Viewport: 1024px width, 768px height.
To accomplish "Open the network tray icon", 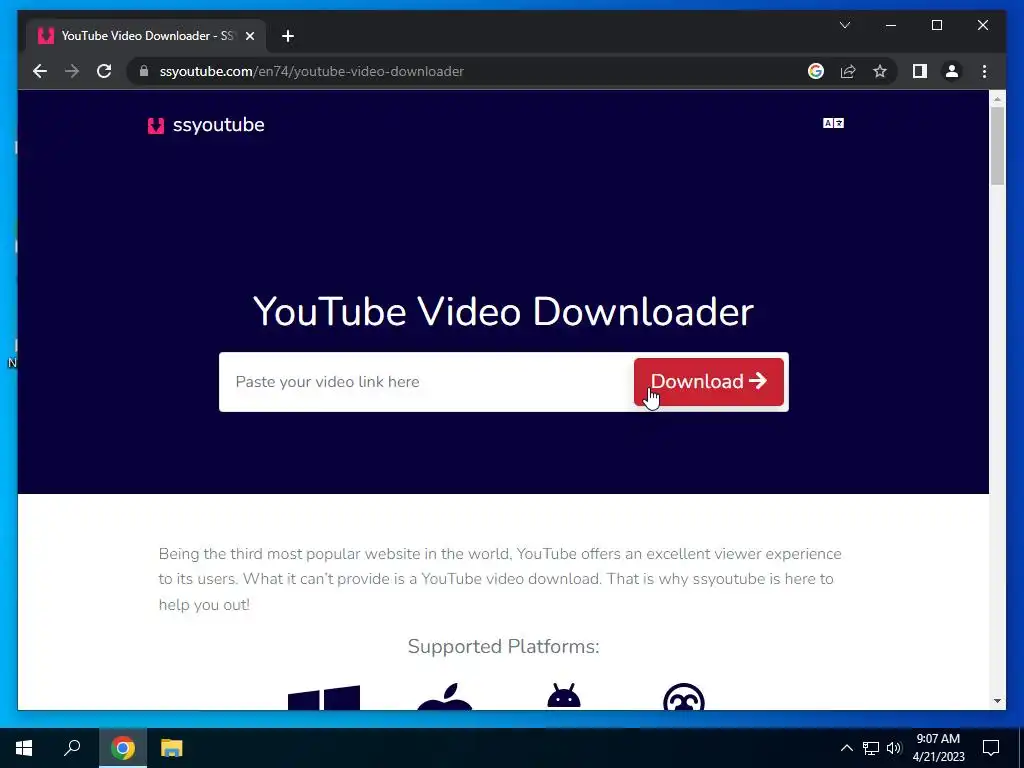I will (x=871, y=748).
